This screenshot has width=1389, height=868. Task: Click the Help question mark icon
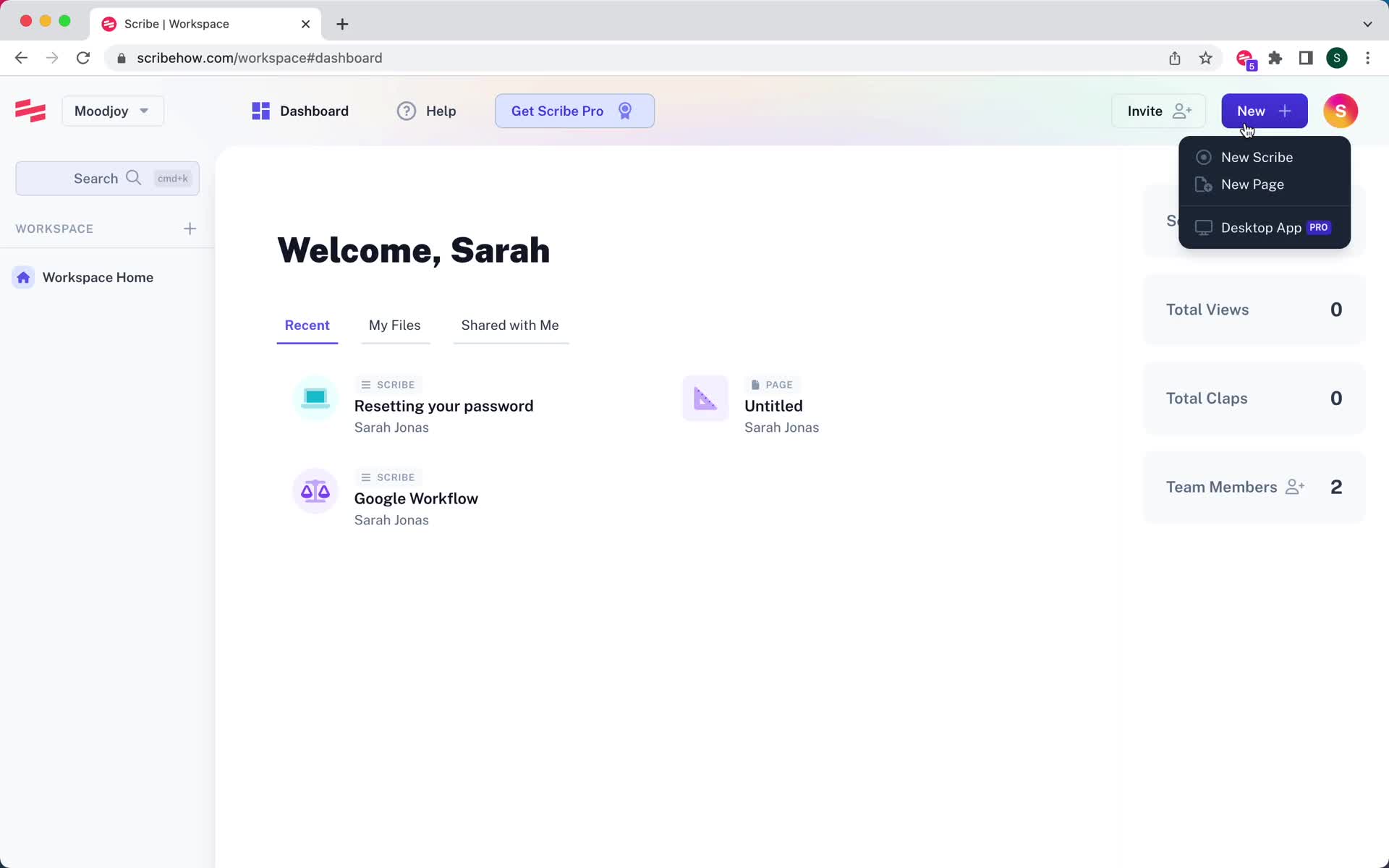click(x=406, y=111)
